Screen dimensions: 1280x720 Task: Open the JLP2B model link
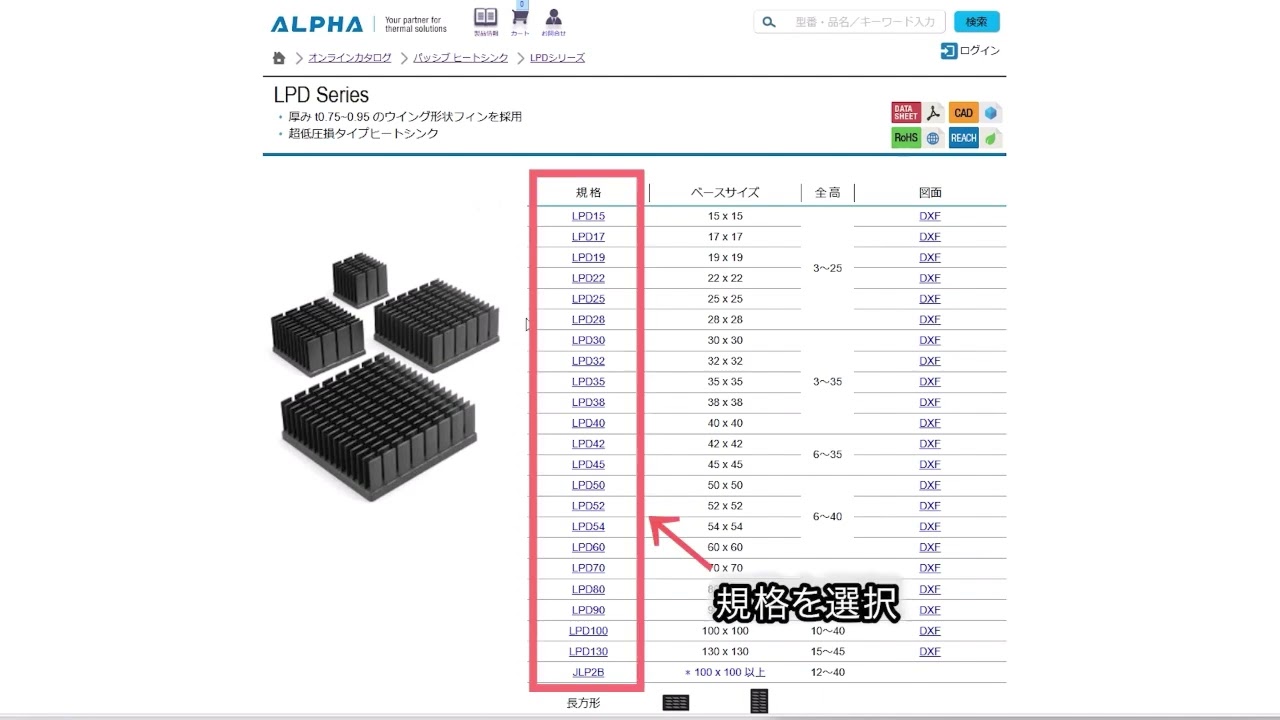588,672
